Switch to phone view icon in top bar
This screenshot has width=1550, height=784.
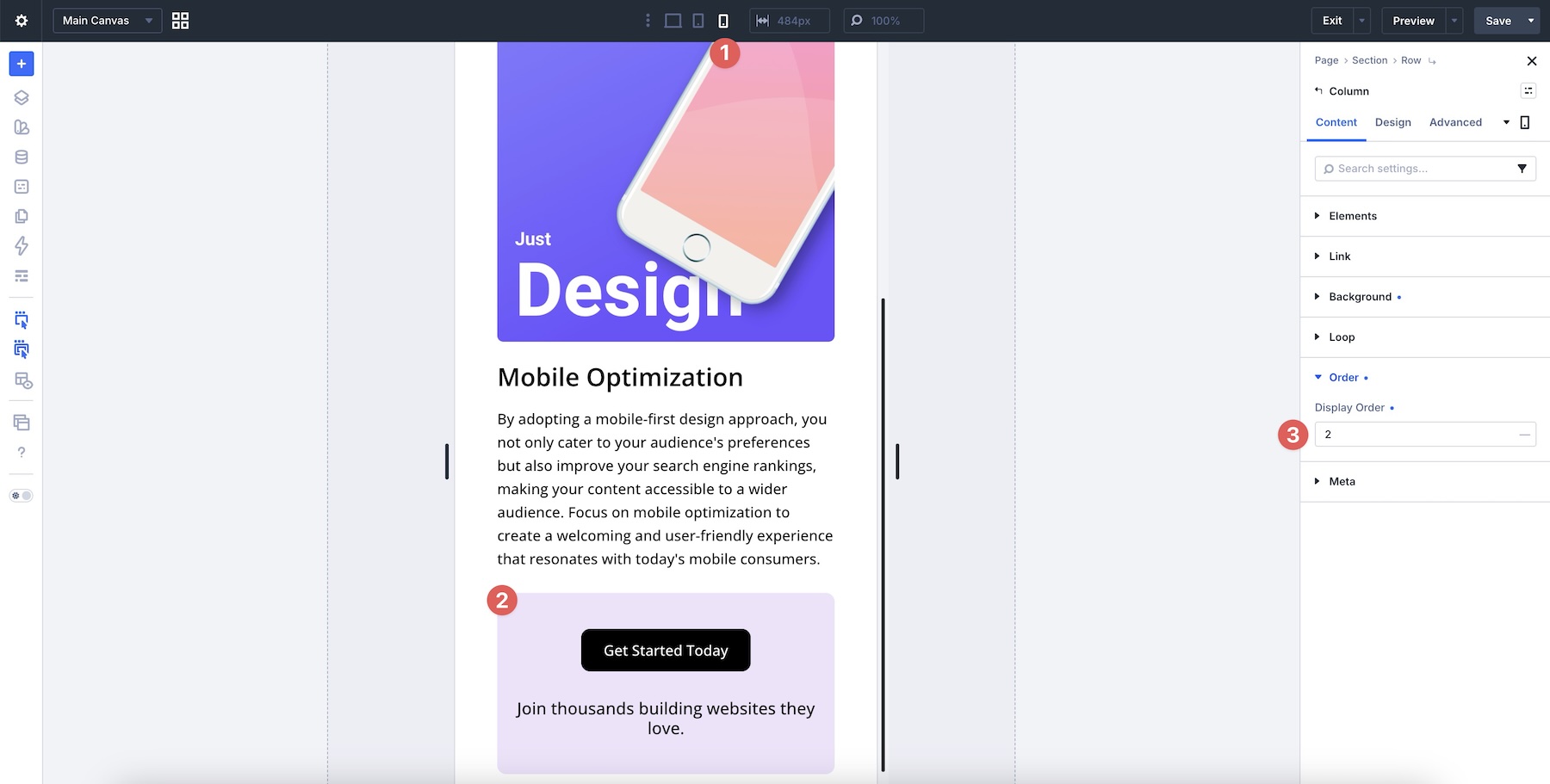[x=723, y=21]
